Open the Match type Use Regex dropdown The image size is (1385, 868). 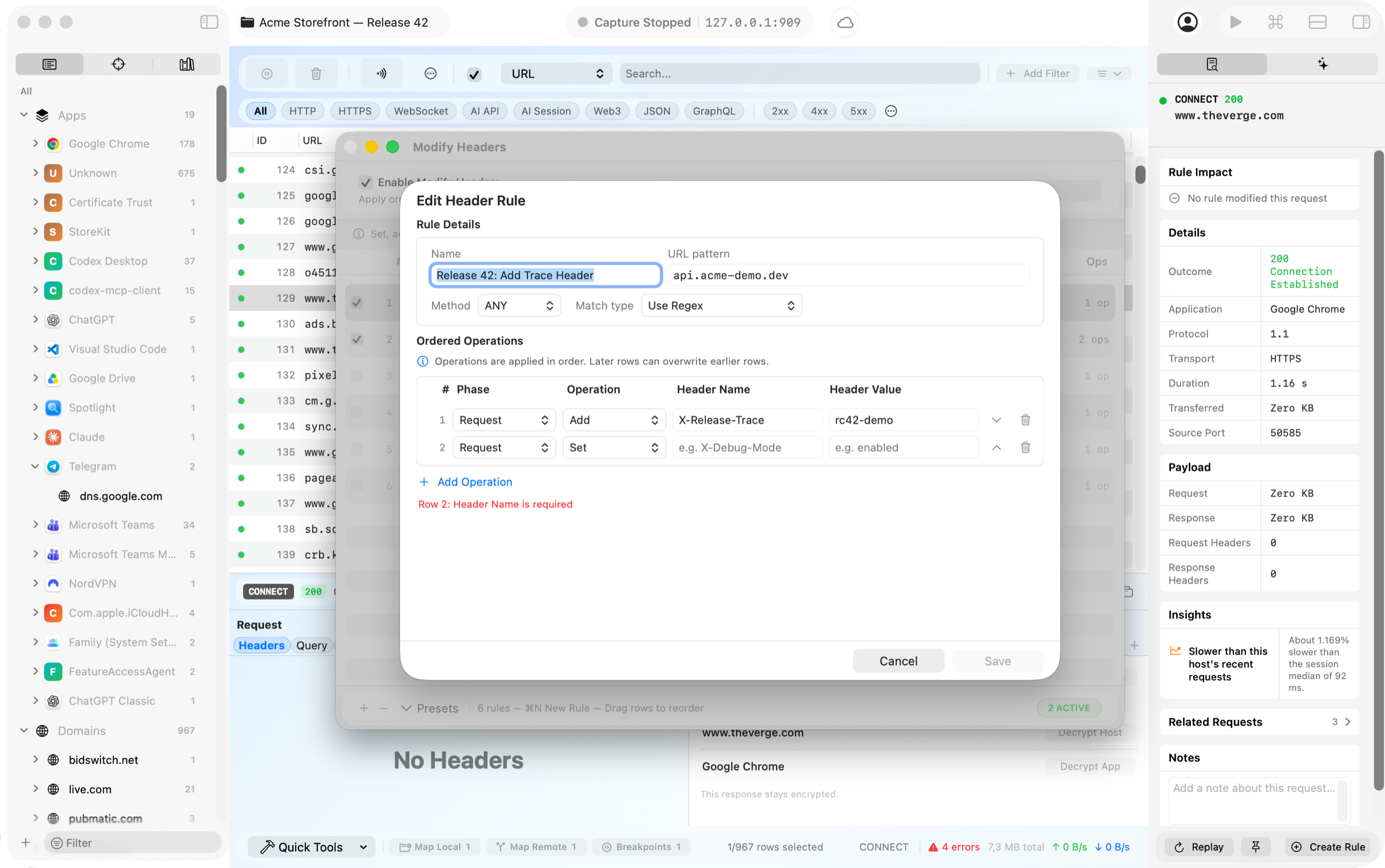(721, 305)
